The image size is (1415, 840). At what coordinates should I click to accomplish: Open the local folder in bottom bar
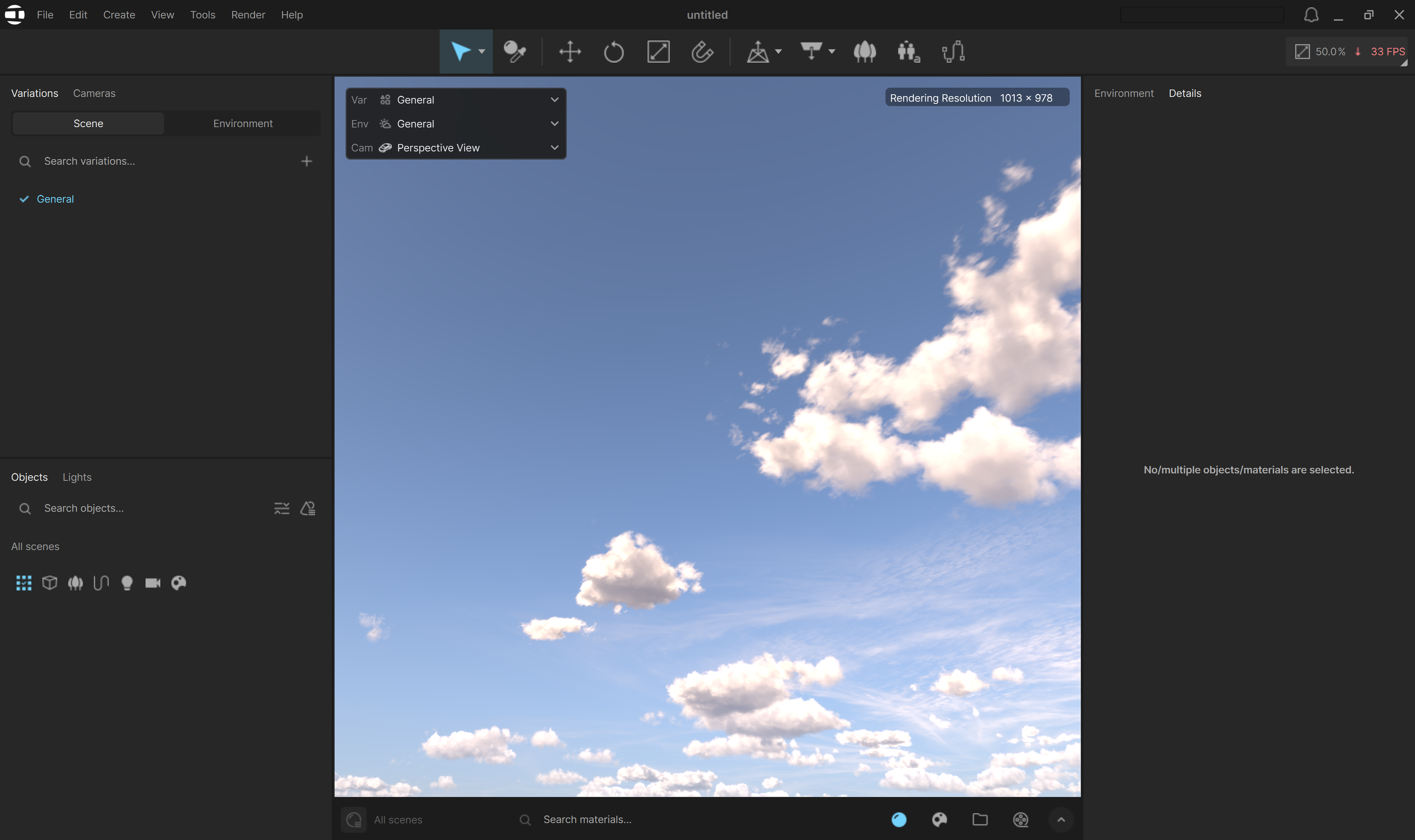[980, 820]
